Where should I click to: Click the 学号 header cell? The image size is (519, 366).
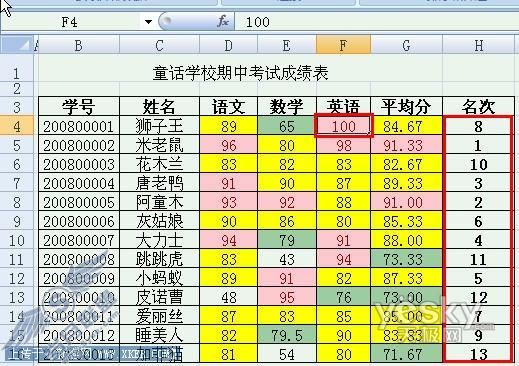click(79, 106)
